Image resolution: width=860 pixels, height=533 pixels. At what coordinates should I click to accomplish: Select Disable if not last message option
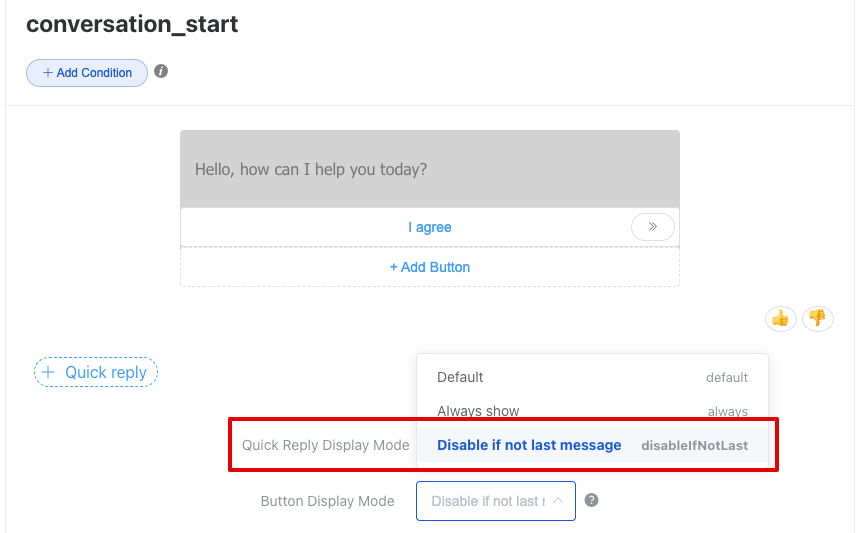click(x=529, y=445)
